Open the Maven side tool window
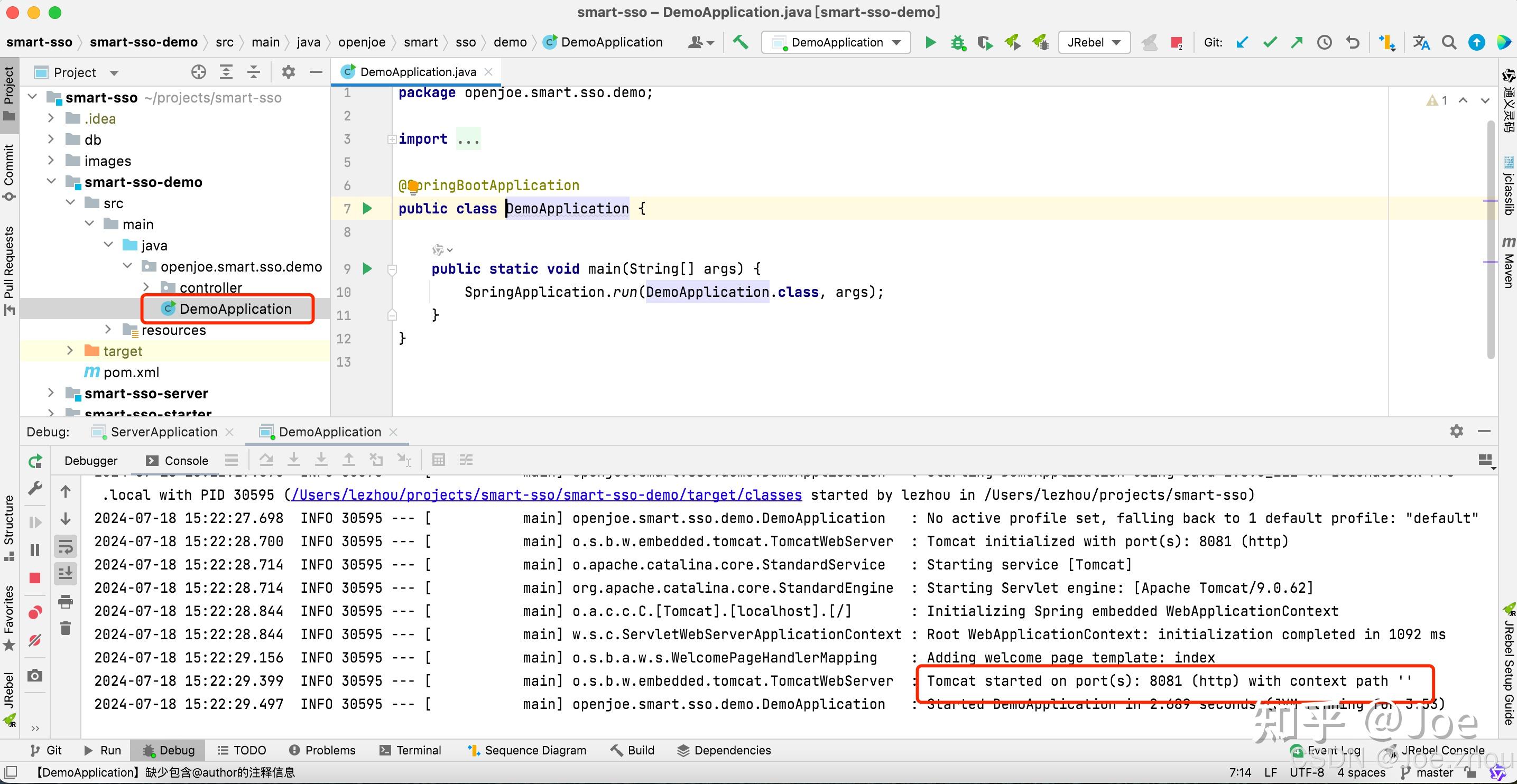 [x=1508, y=262]
